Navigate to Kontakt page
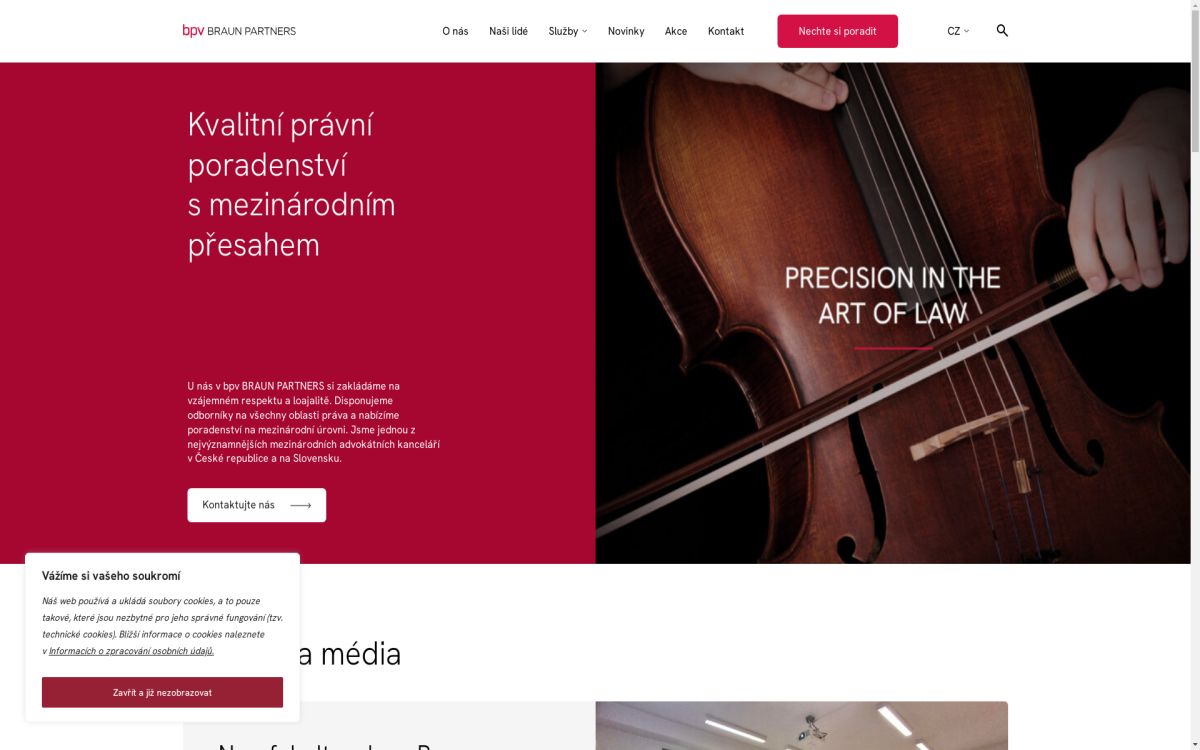Image resolution: width=1200 pixels, height=750 pixels. 726,31
